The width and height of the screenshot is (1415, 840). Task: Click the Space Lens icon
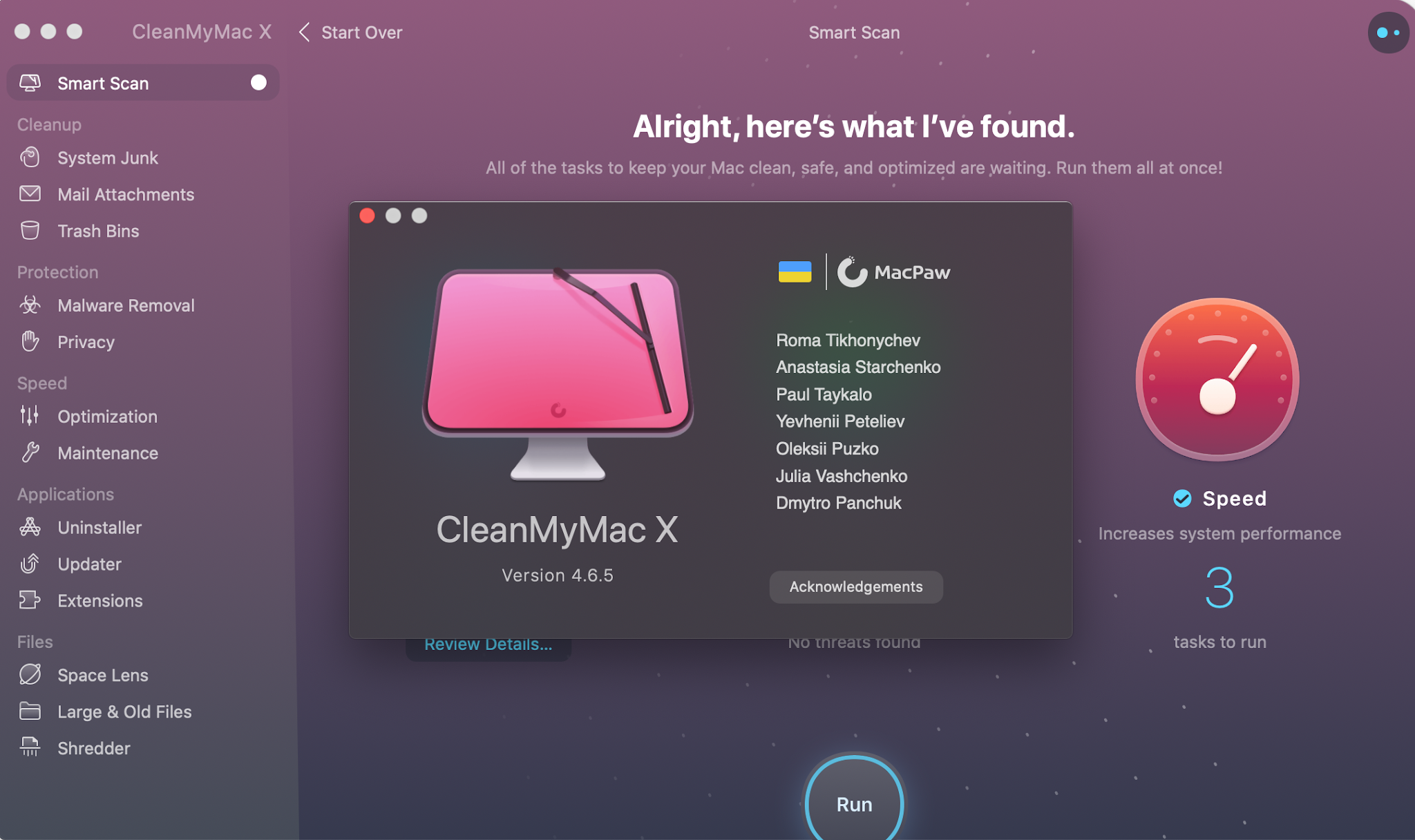point(30,674)
